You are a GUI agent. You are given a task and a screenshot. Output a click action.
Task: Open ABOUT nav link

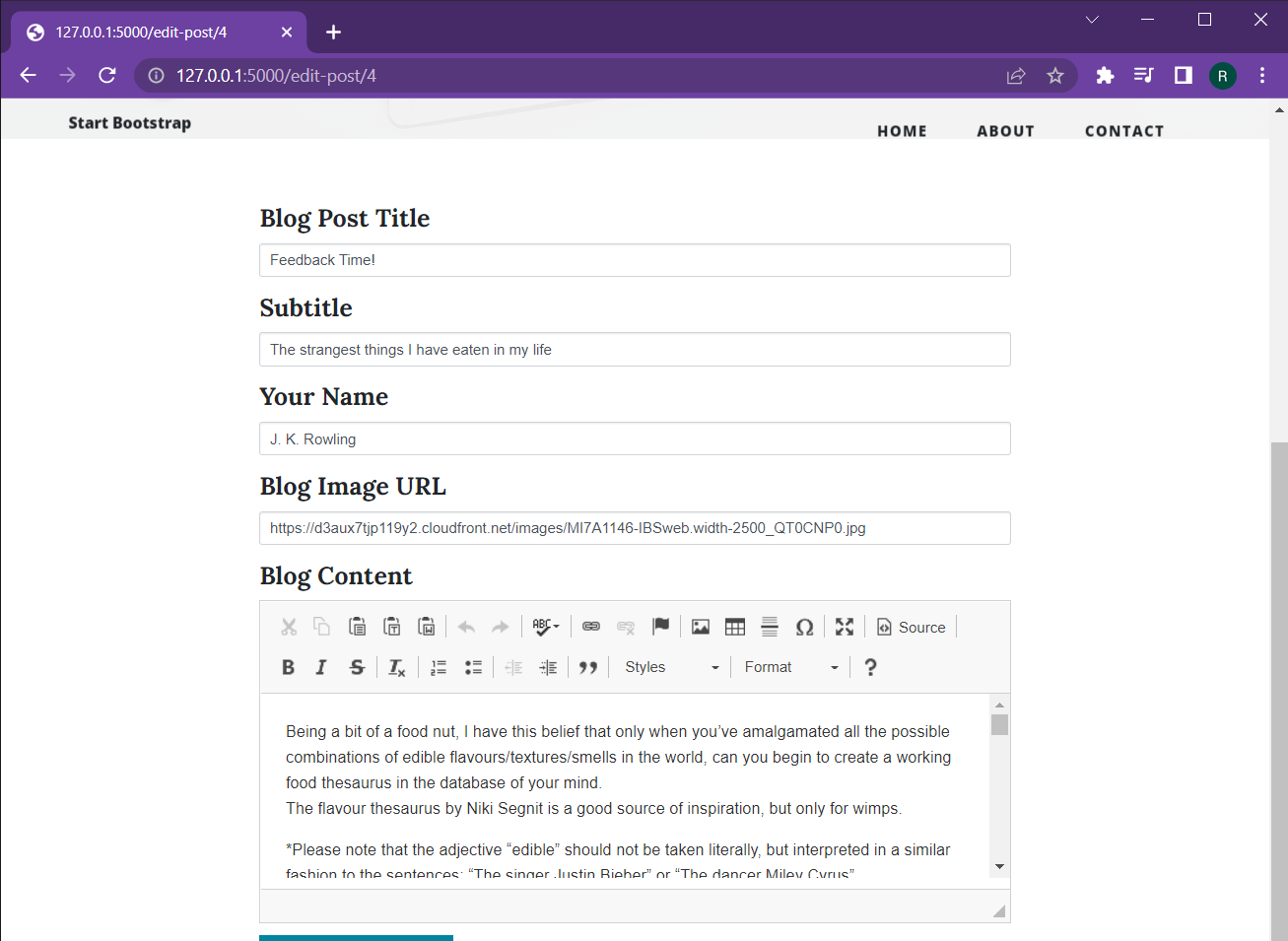(1005, 131)
